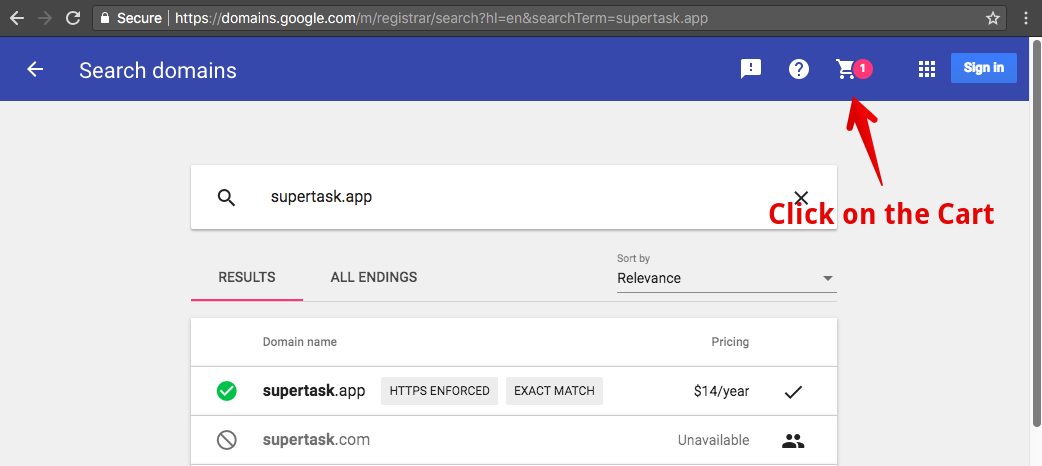Click the Search domains title

point(157,70)
